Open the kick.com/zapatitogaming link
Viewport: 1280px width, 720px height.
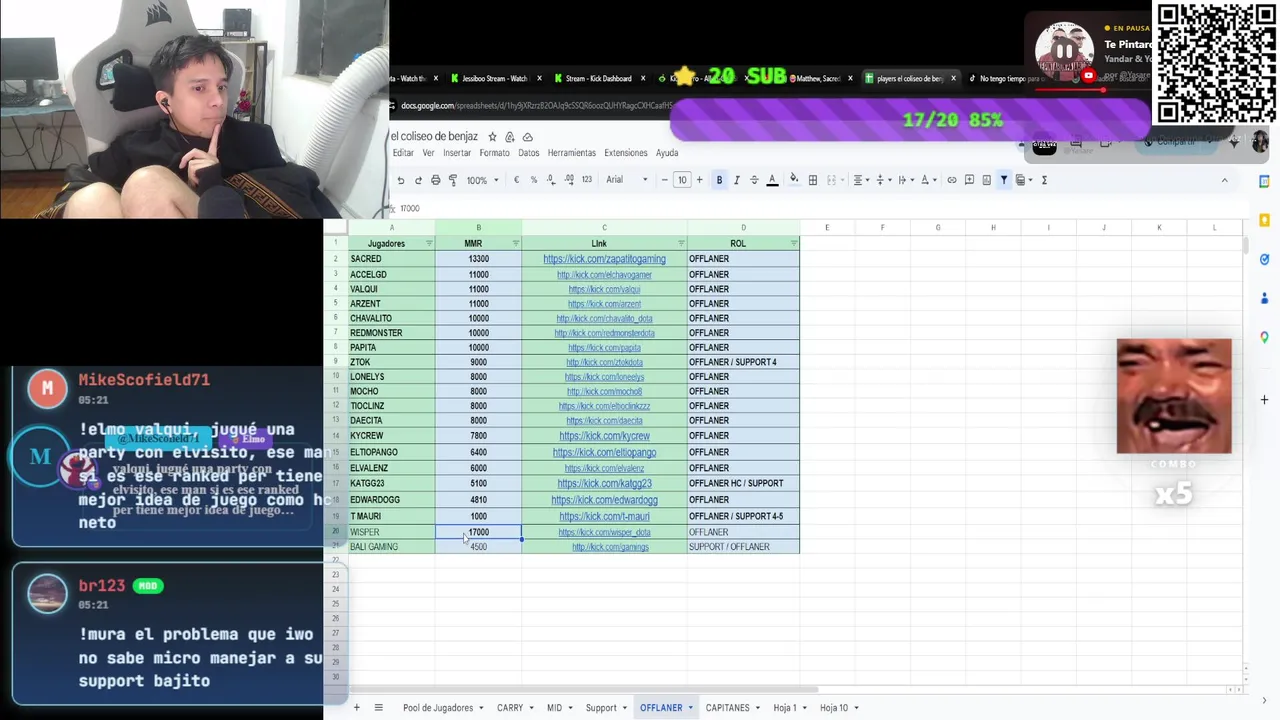click(604, 259)
